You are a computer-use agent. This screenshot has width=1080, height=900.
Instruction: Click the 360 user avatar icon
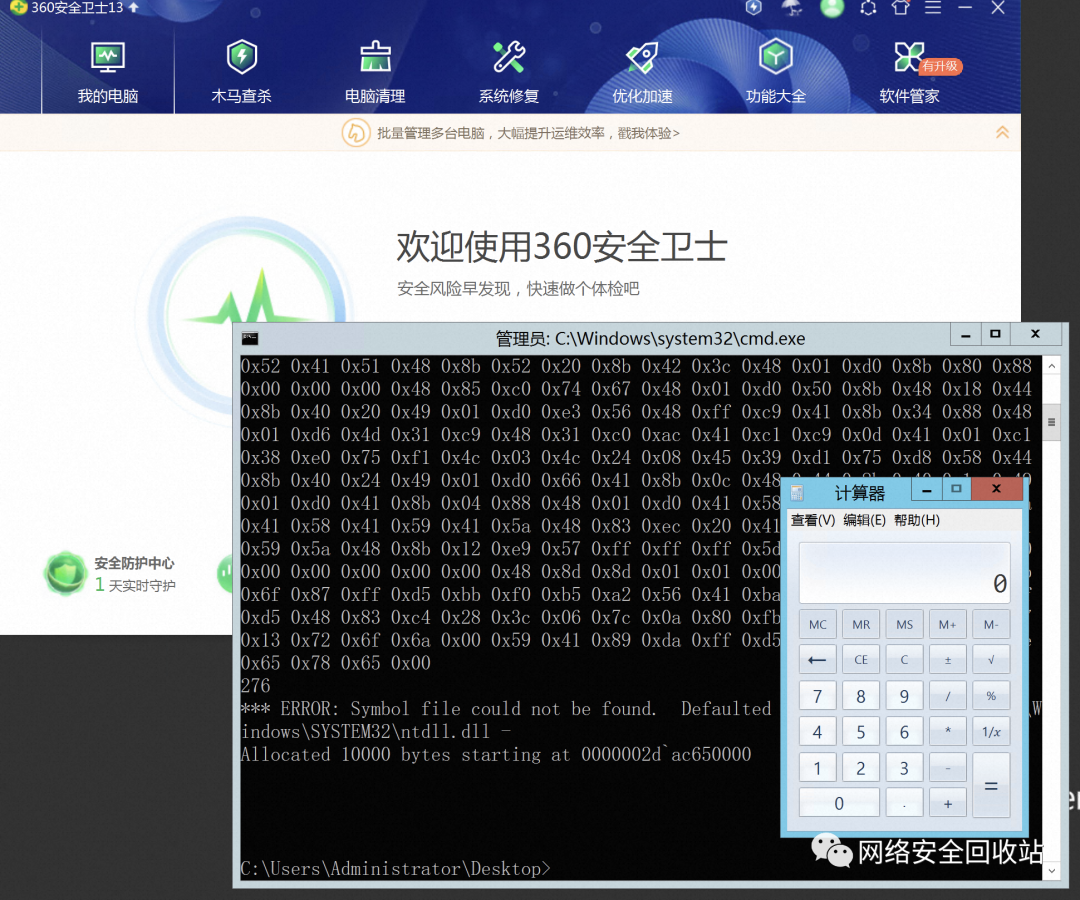coord(832,8)
